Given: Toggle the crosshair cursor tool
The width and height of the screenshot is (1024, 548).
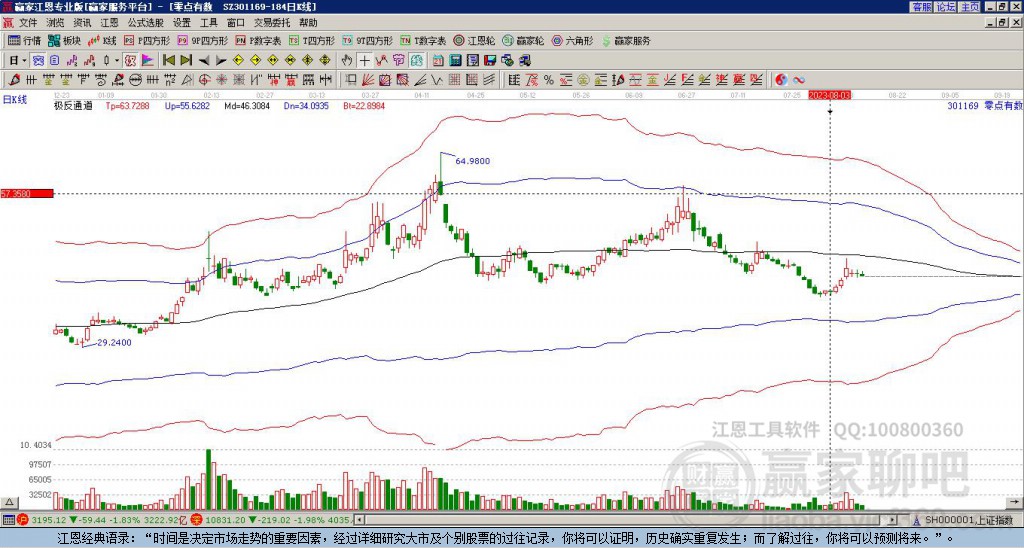Looking at the screenshot, I should 364,61.
